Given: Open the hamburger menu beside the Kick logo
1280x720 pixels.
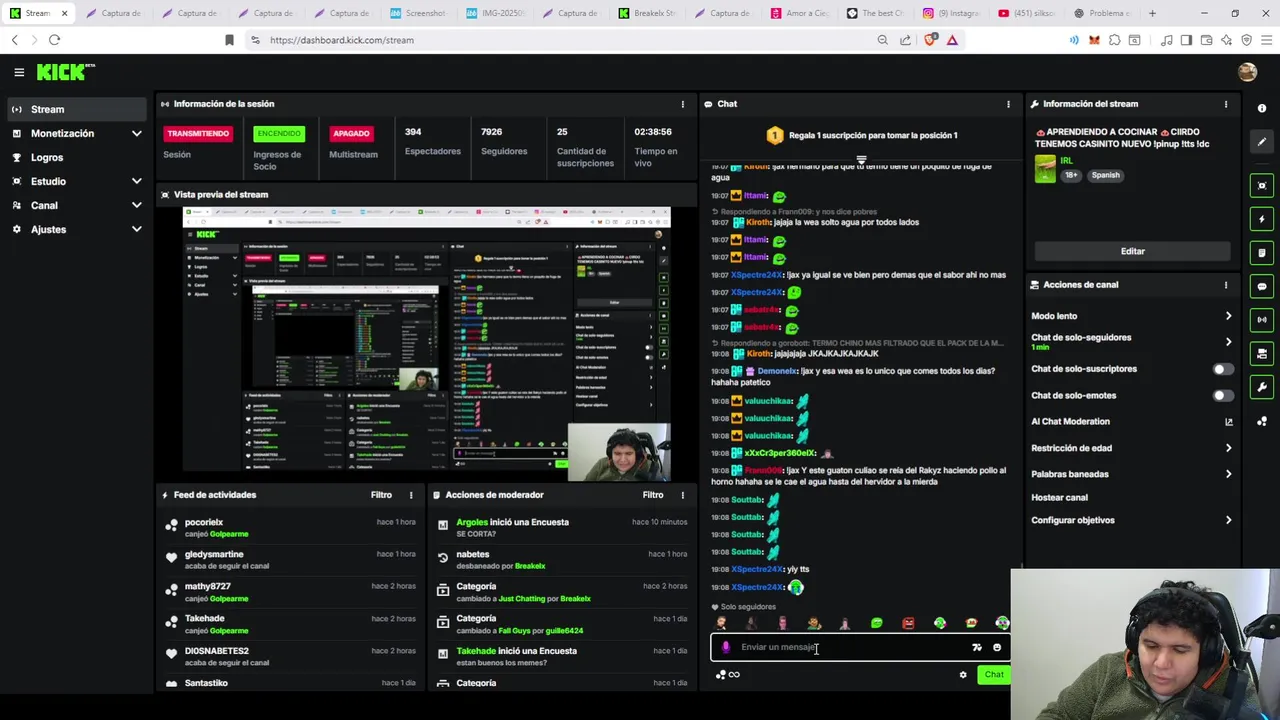Looking at the screenshot, I should coord(19,72).
